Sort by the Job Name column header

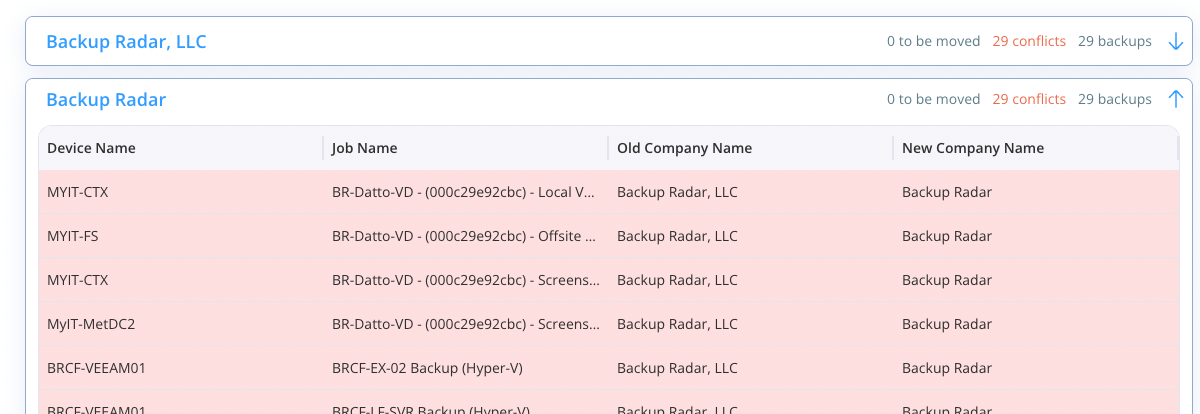365,148
